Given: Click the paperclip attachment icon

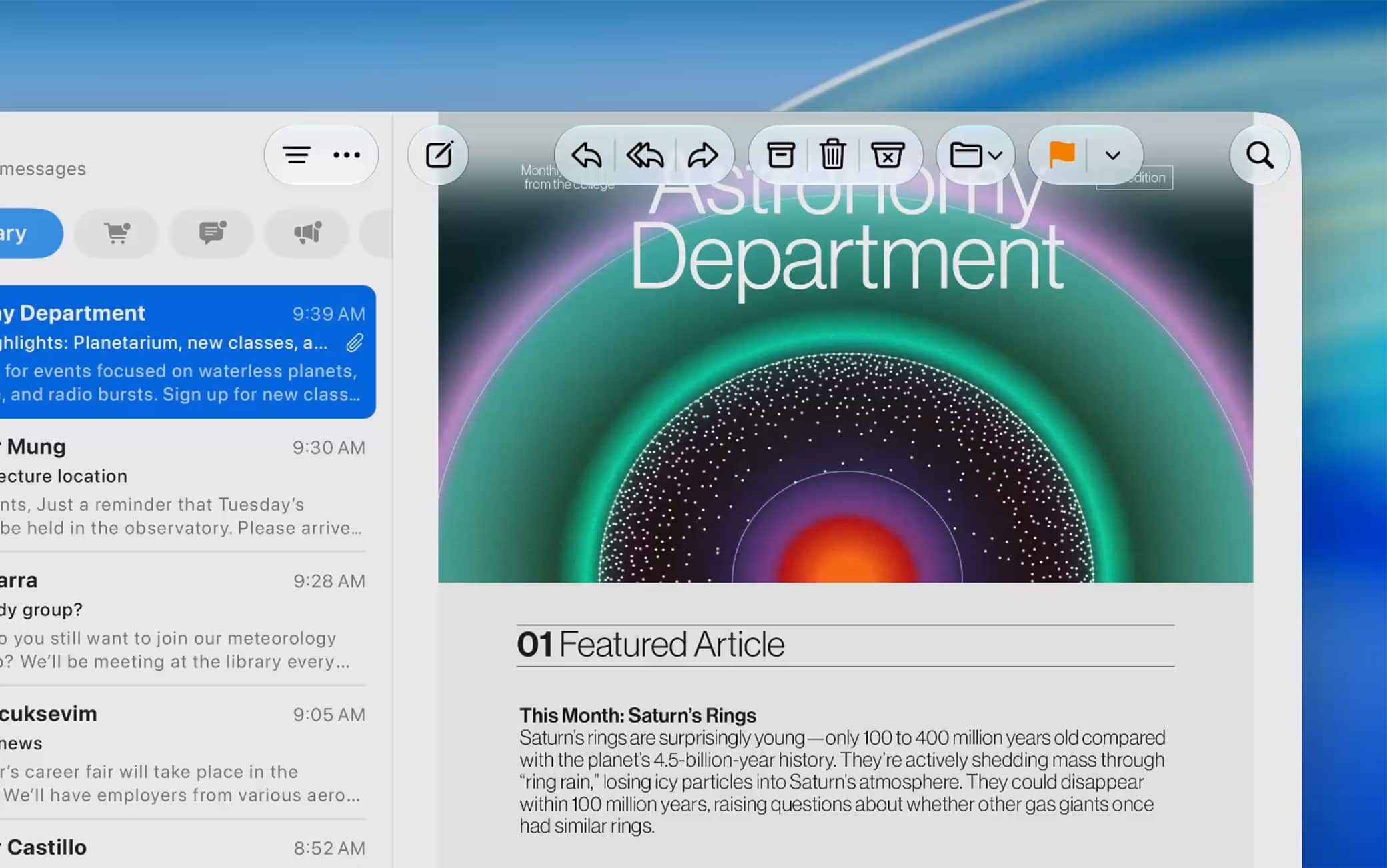Looking at the screenshot, I should [x=355, y=343].
